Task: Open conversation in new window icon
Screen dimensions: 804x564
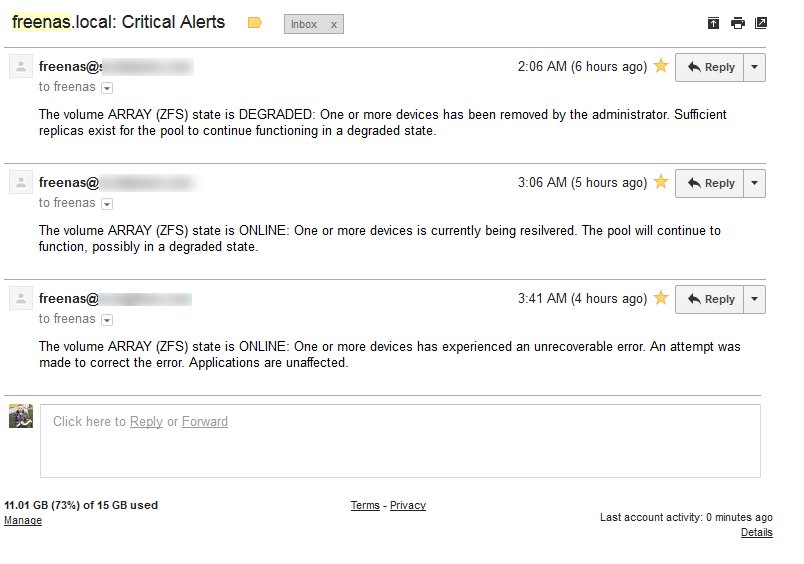Action: tap(761, 23)
